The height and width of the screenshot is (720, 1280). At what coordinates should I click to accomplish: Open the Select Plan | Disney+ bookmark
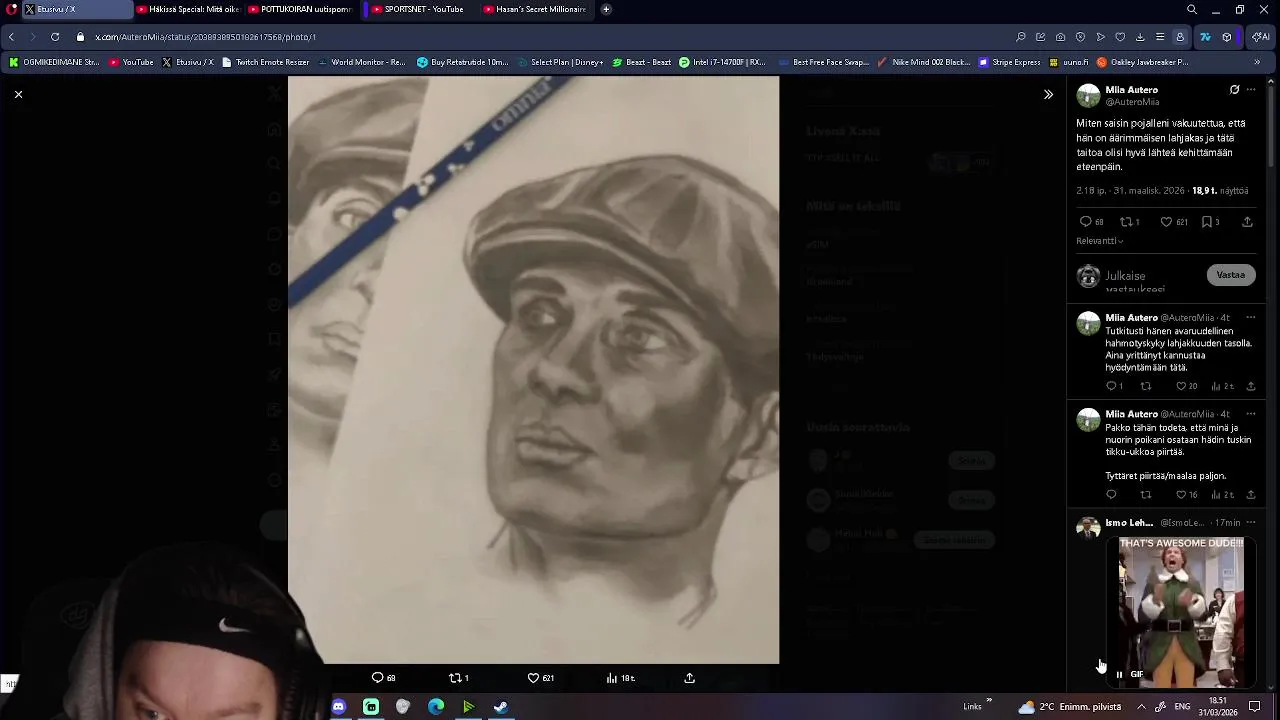[x=559, y=62]
